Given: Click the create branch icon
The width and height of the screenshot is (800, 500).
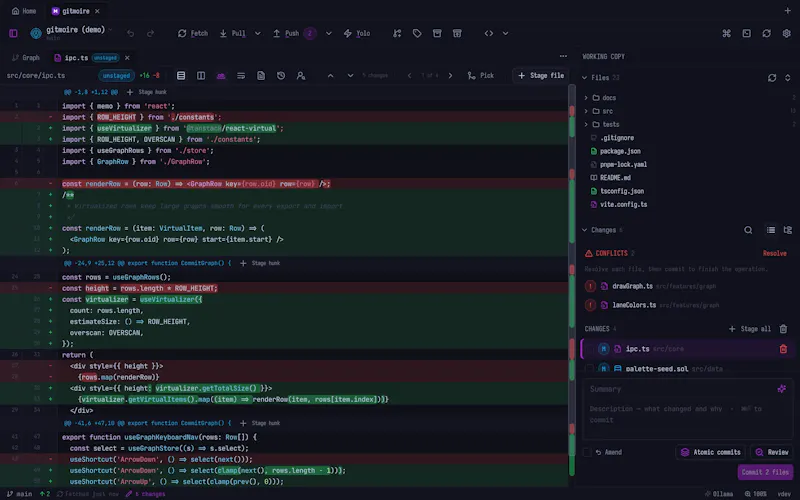Looking at the screenshot, I should (397, 33).
